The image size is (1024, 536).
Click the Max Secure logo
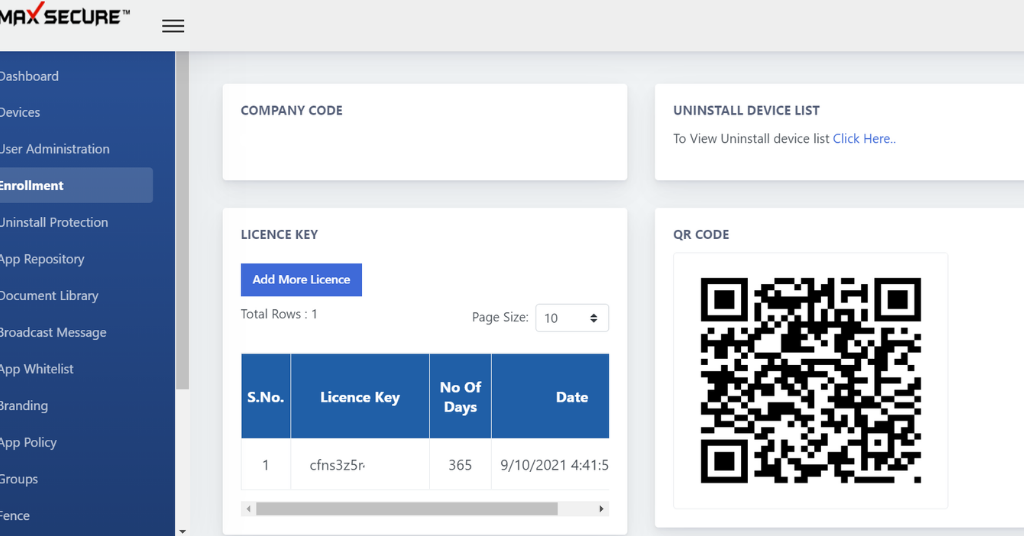click(65, 16)
